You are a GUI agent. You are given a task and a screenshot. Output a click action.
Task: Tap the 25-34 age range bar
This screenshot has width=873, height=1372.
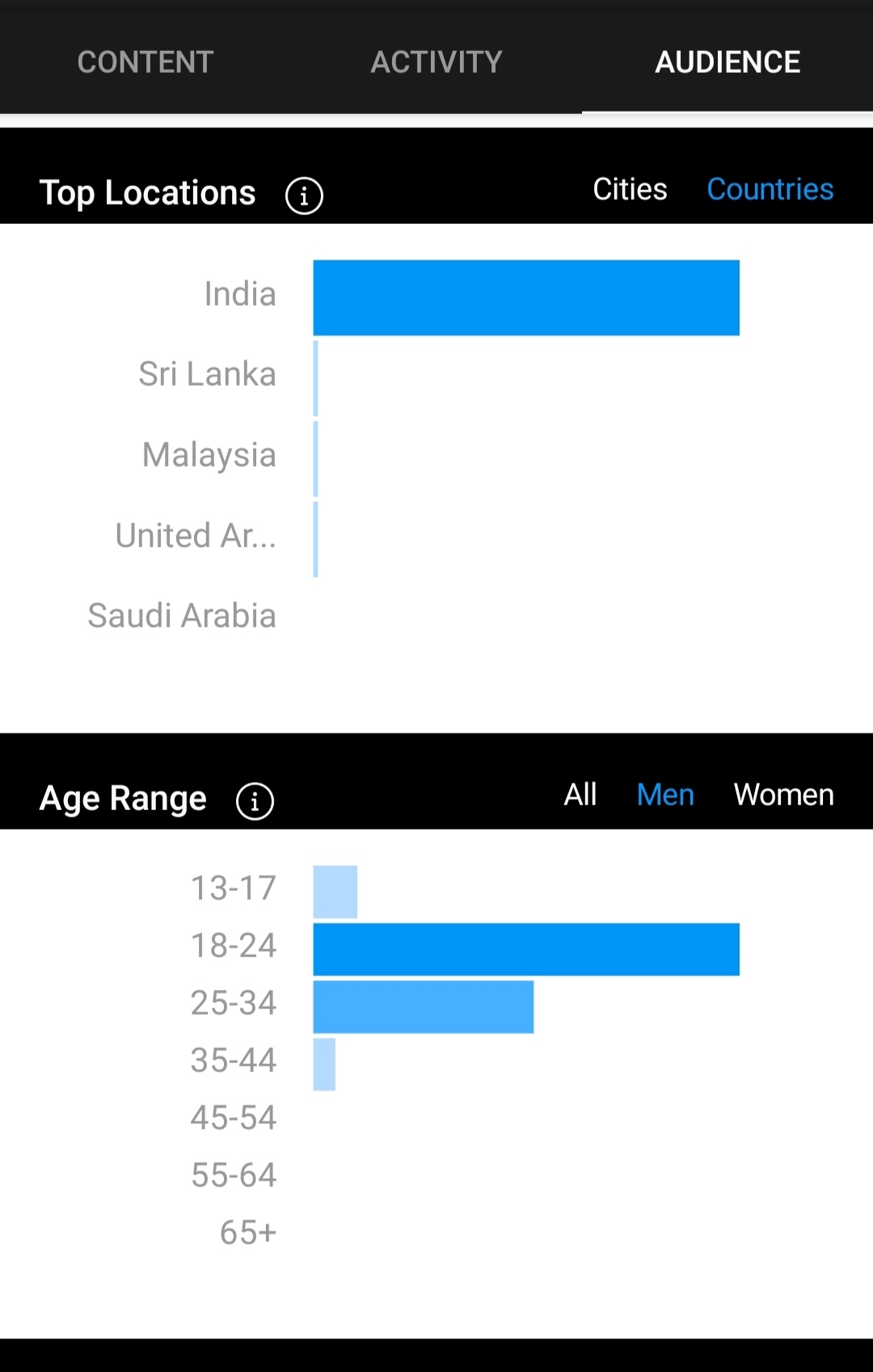tap(424, 1007)
